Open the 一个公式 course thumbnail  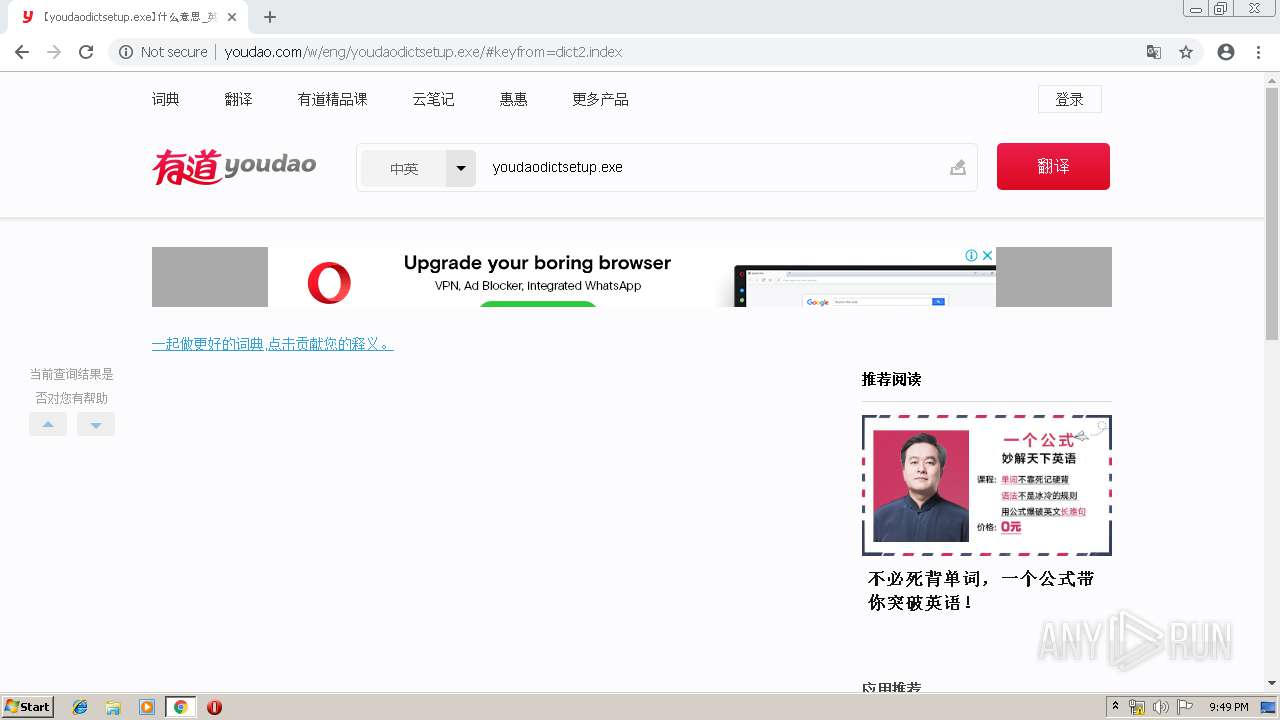987,485
